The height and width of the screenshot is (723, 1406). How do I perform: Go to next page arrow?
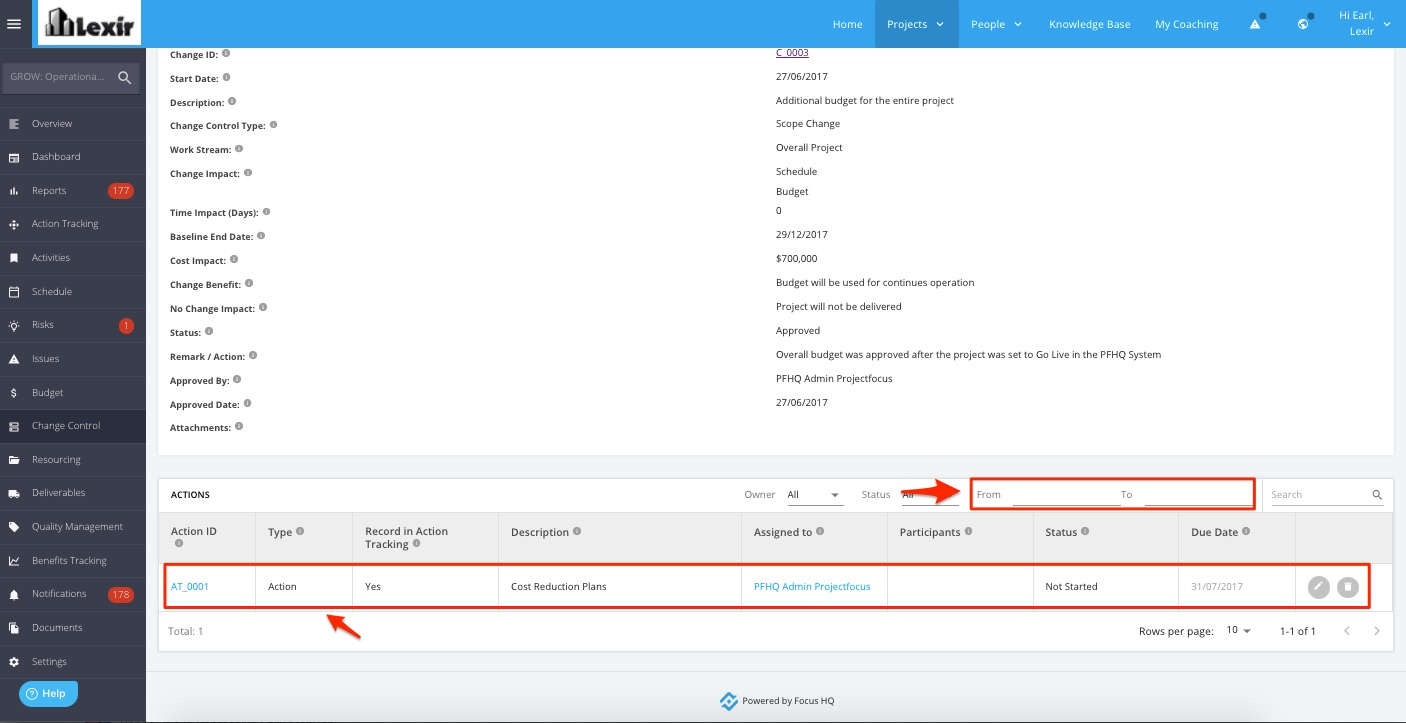pos(1377,631)
